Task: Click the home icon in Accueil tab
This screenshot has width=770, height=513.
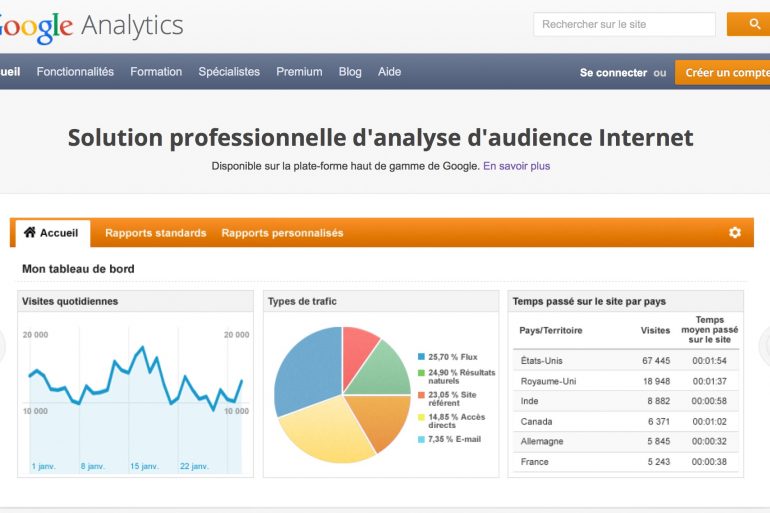Action: [29, 232]
